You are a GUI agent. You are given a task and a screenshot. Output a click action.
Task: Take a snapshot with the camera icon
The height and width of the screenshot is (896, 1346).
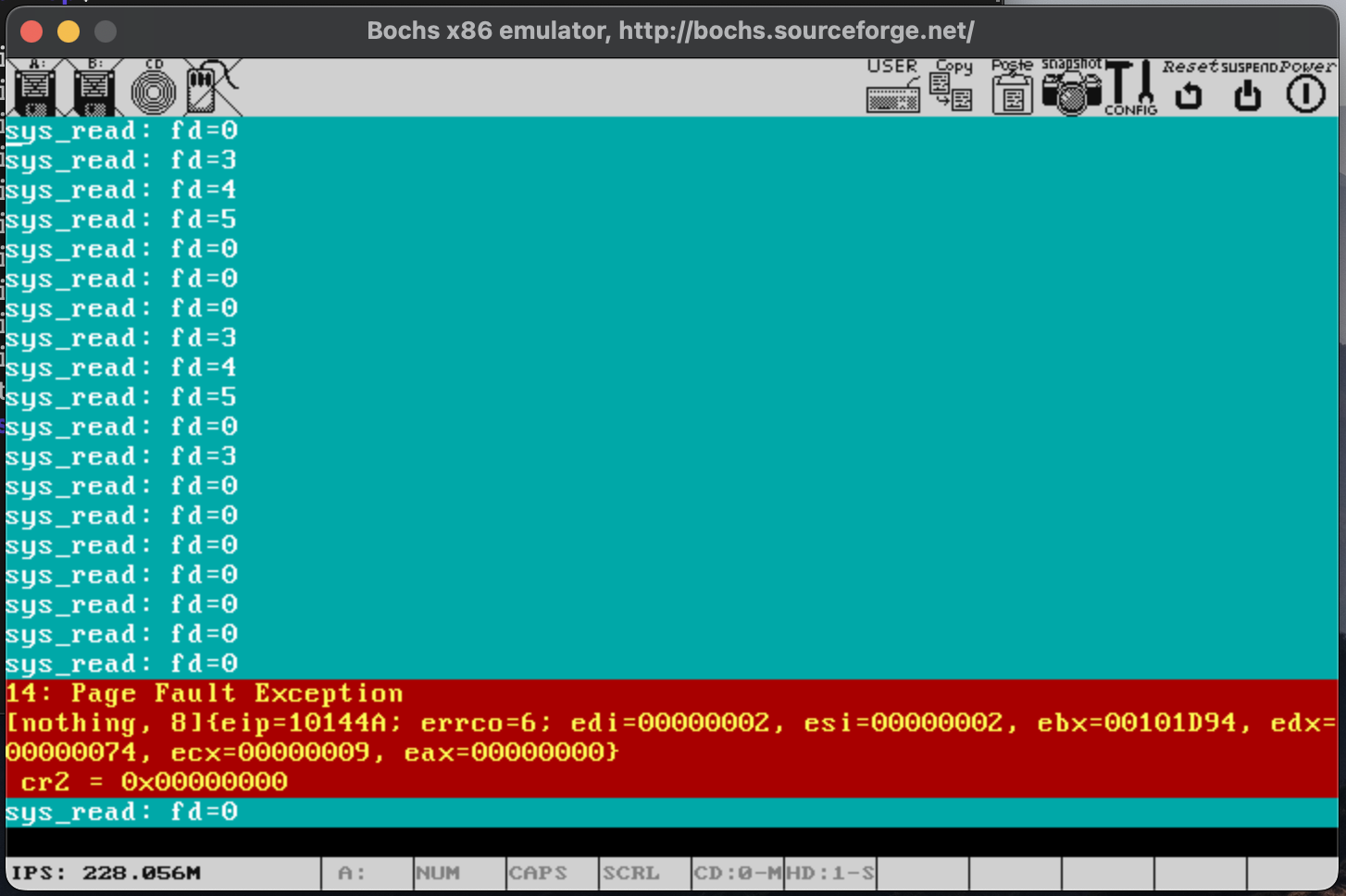[1071, 86]
